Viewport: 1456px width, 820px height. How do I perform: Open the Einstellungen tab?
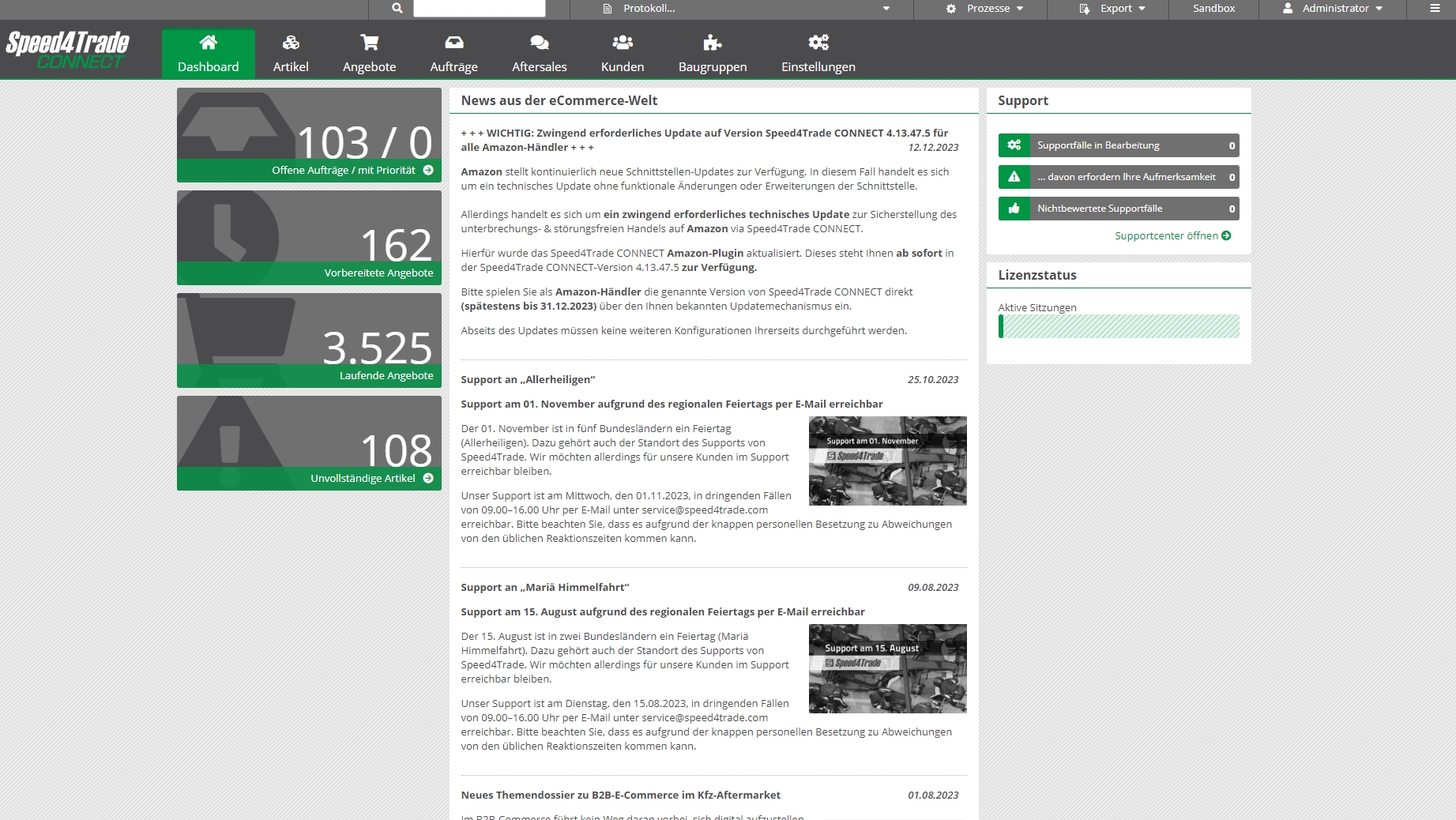tap(818, 54)
